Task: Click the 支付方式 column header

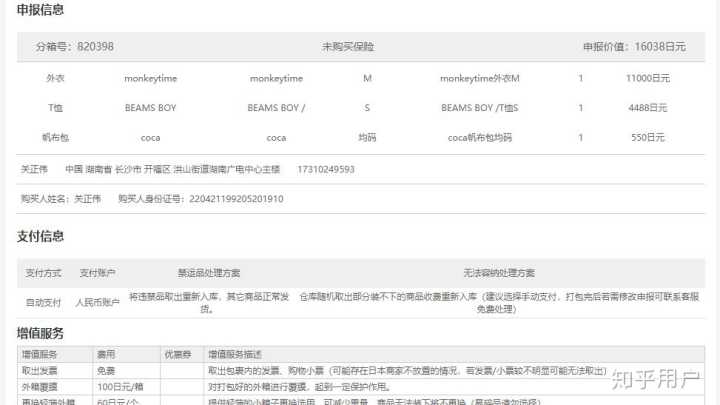Action: pos(43,273)
